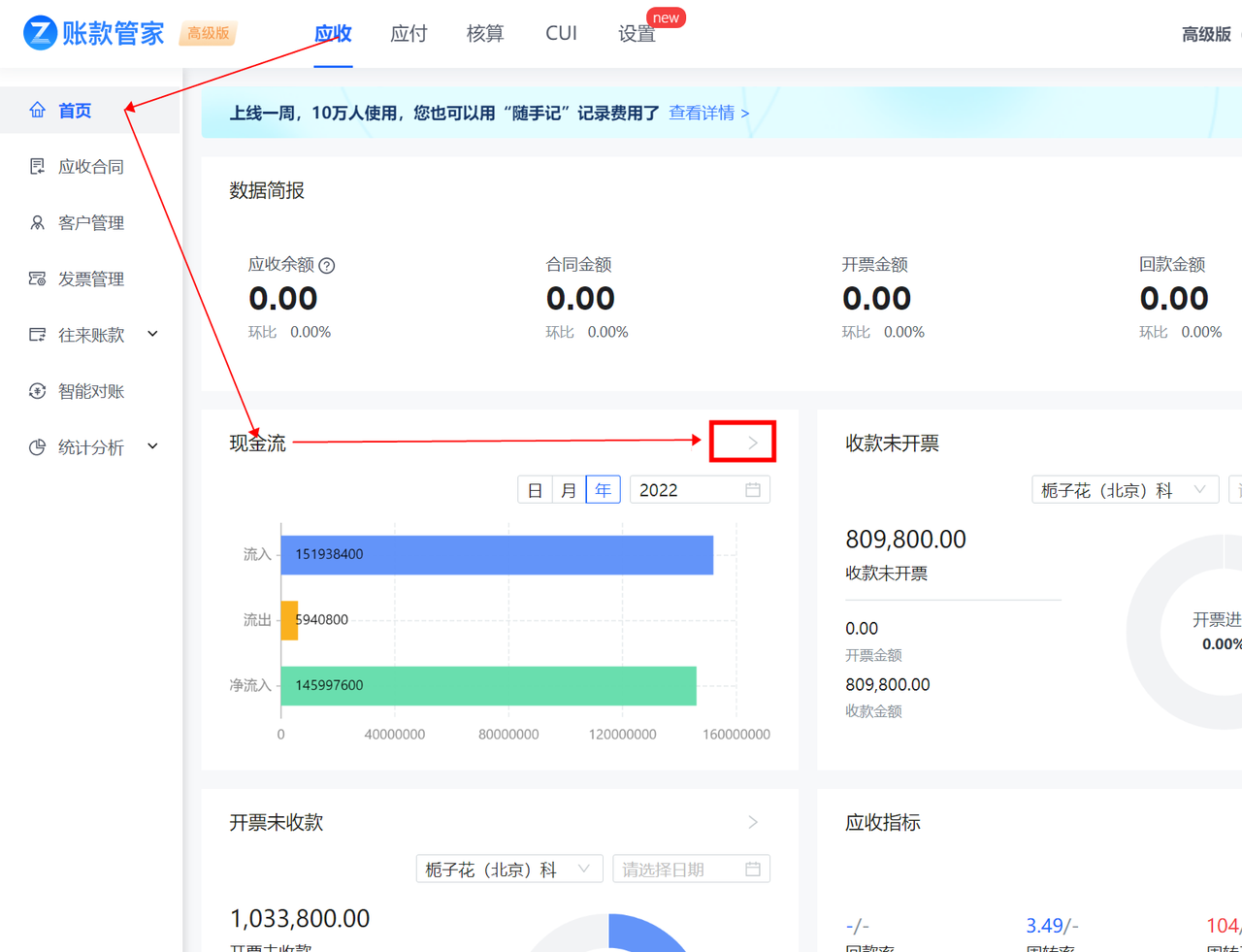Expand the 往来账款 submenu chevron
Image resolution: width=1242 pixels, height=952 pixels.
click(152, 334)
